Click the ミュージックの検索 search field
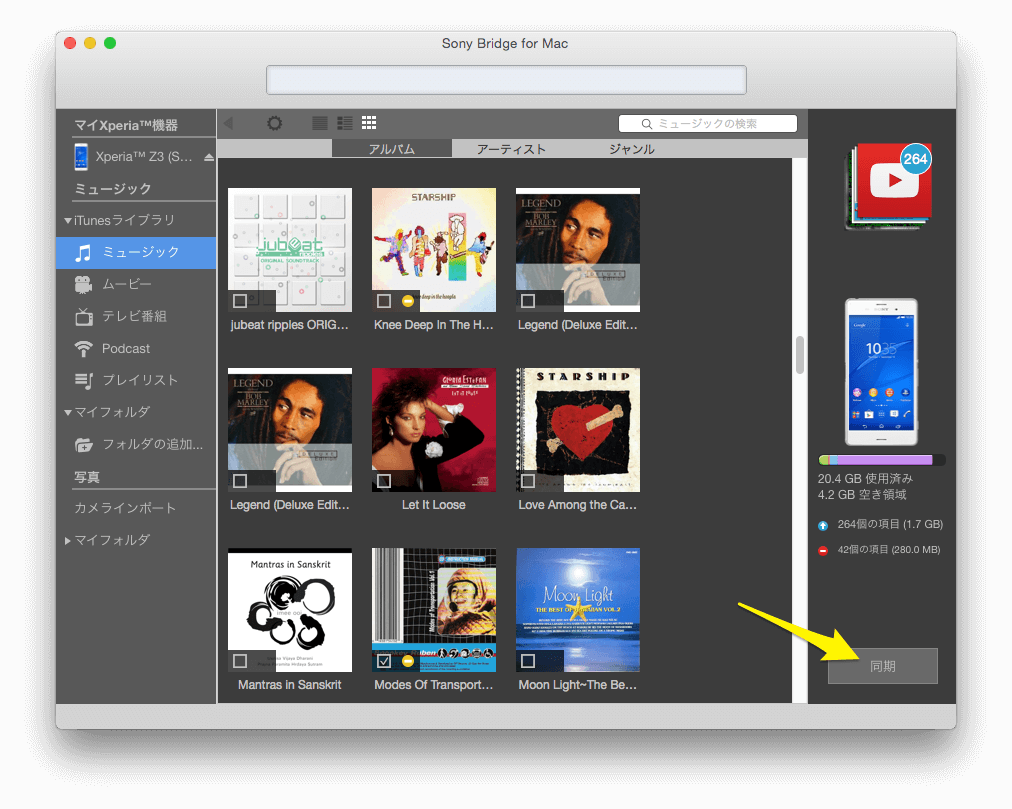Screen dimensions: 1012x809 tap(707, 124)
